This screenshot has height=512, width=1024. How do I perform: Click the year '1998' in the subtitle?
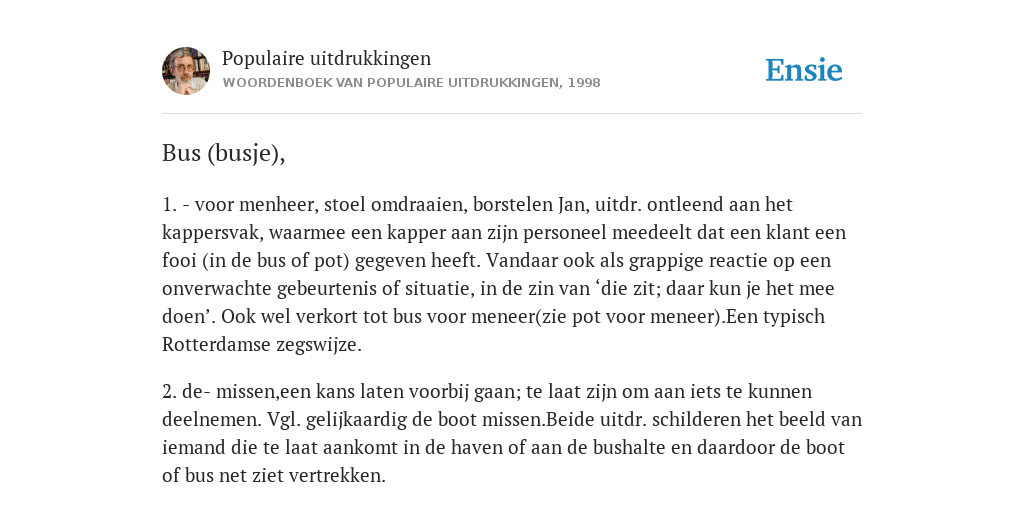(584, 83)
